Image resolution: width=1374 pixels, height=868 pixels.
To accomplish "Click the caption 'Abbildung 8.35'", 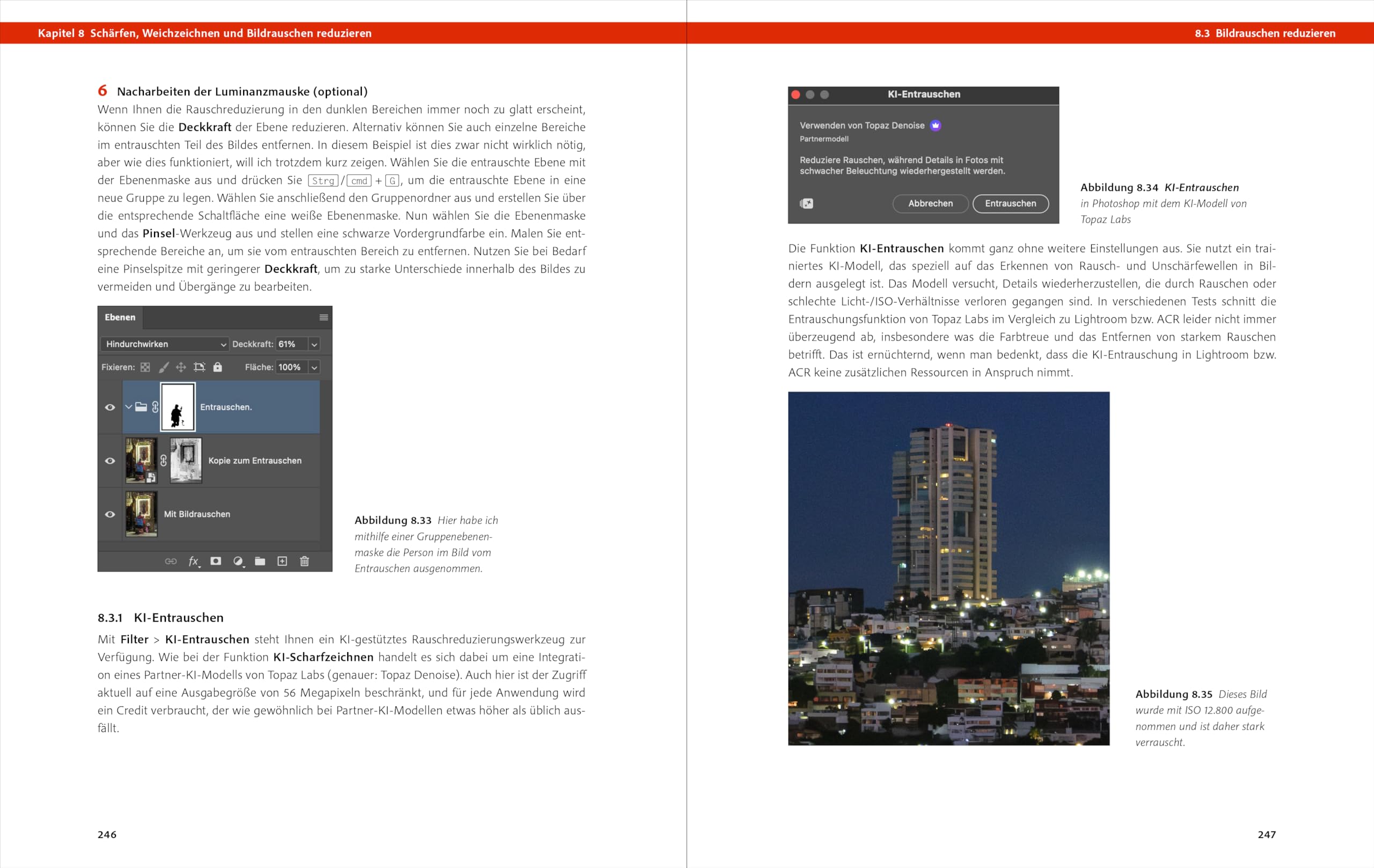I will 1173,695.
